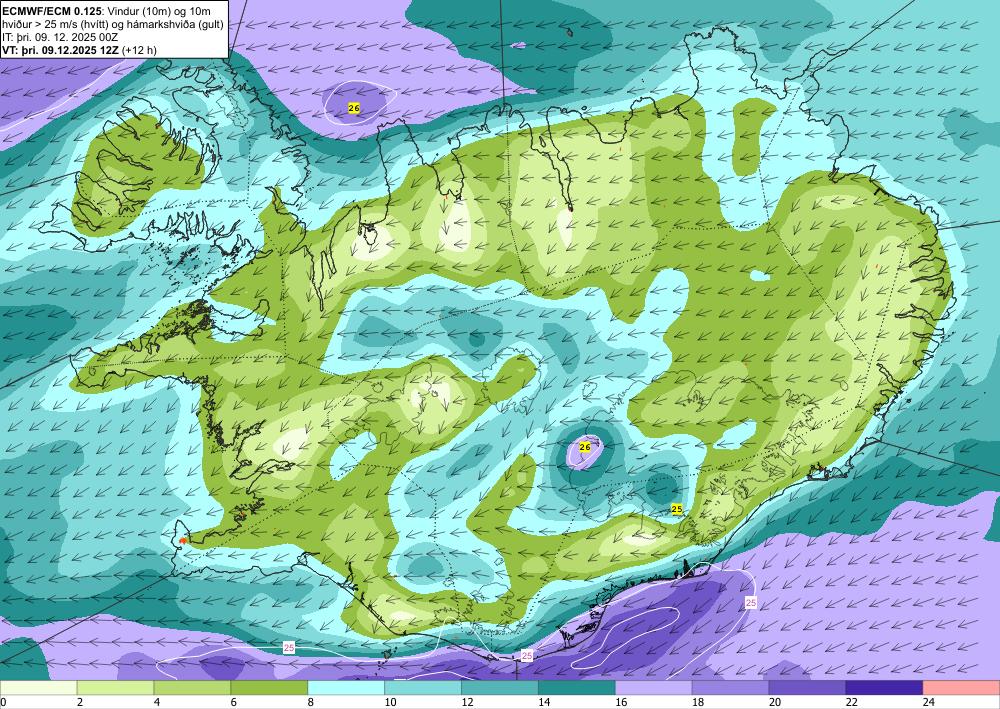Click the scale number '0' under the color bar
The height and width of the screenshot is (709, 1000).
pyautogui.click(x=3, y=702)
